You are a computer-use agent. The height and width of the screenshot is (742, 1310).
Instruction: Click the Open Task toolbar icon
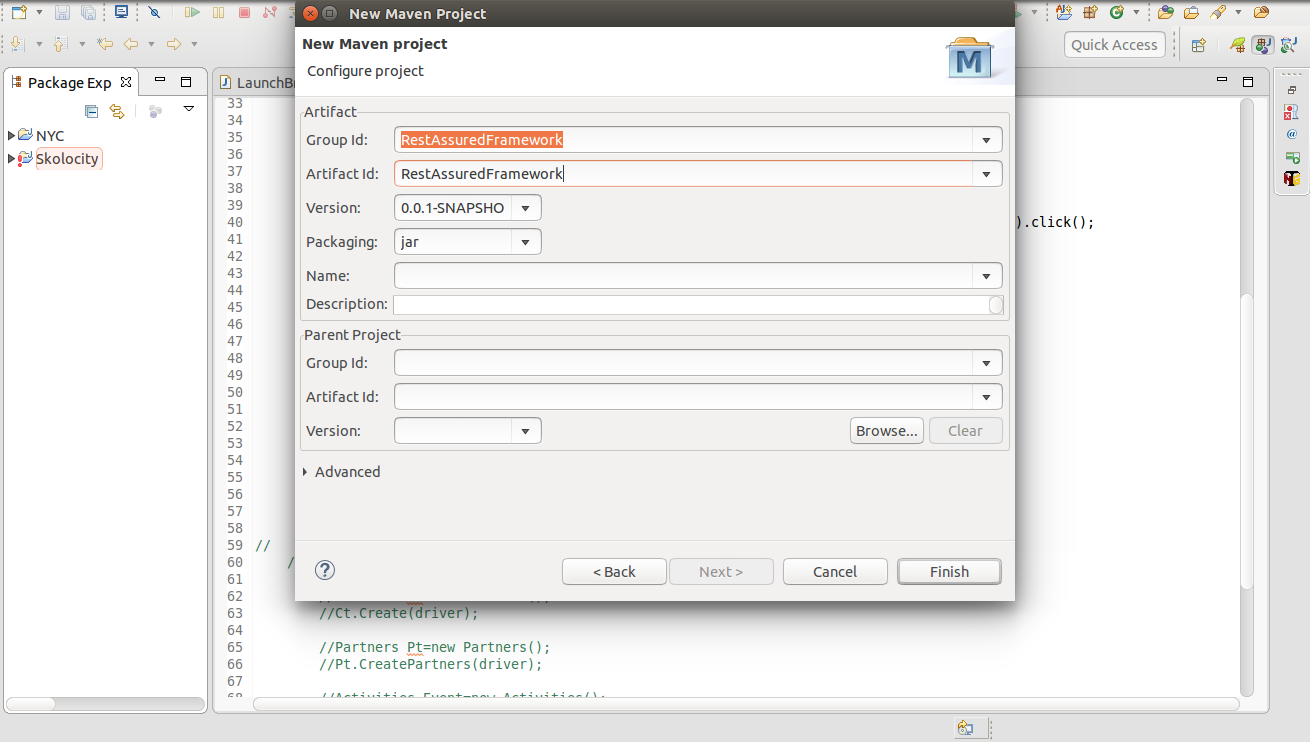coord(1191,13)
